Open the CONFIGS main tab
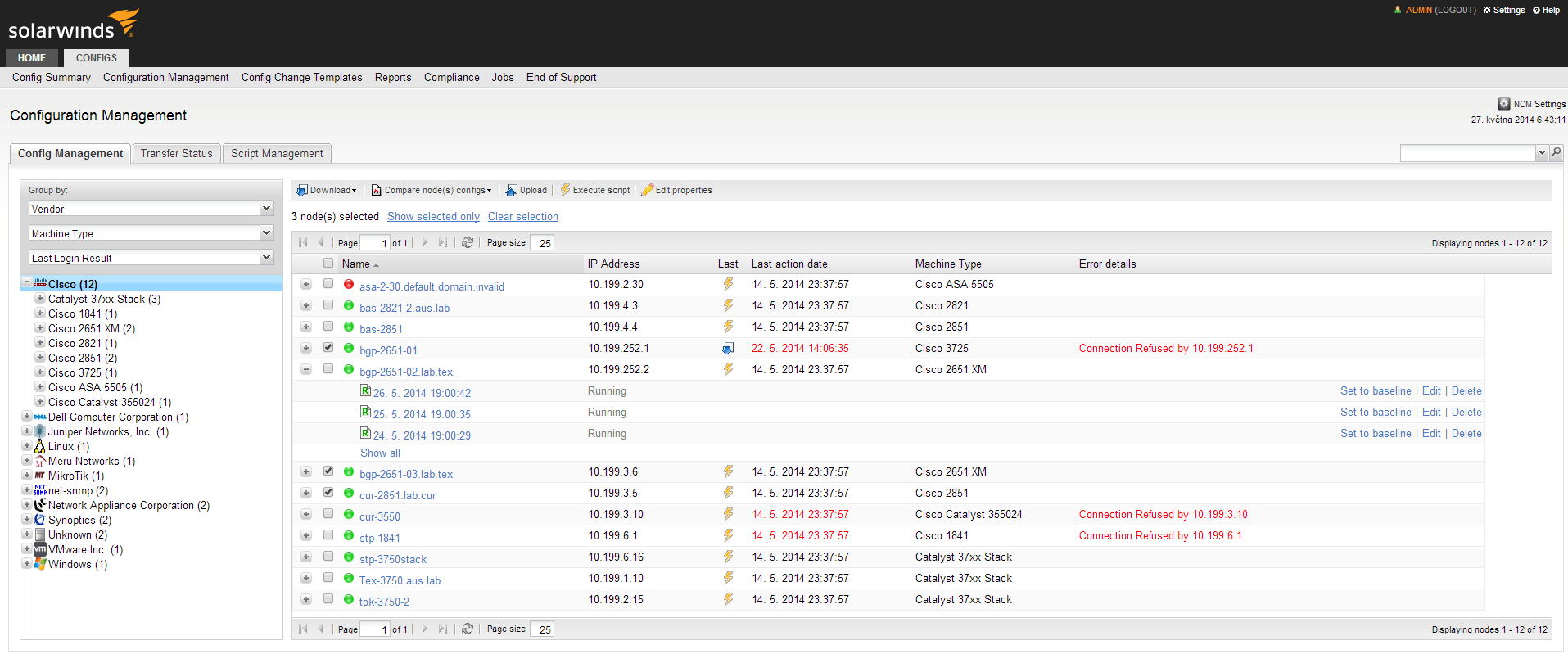Screen dimensions: 1568x654 coord(97,58)
